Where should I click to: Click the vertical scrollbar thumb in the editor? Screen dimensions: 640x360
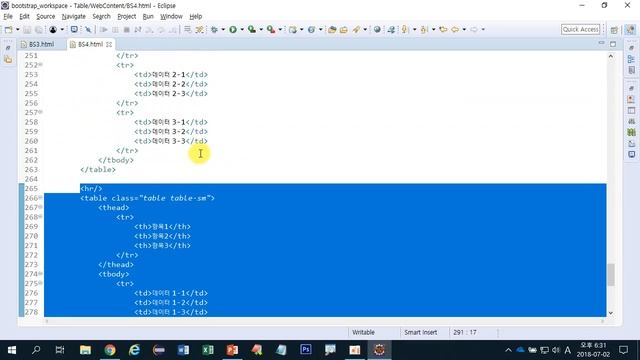point(611,274)
